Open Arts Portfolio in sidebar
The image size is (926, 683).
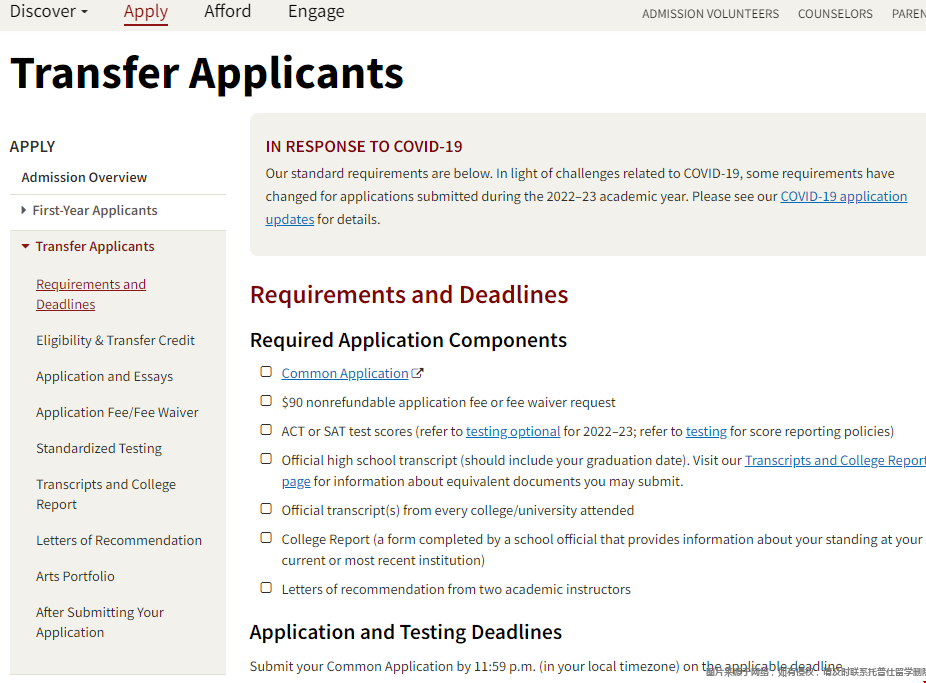point(75,577)
